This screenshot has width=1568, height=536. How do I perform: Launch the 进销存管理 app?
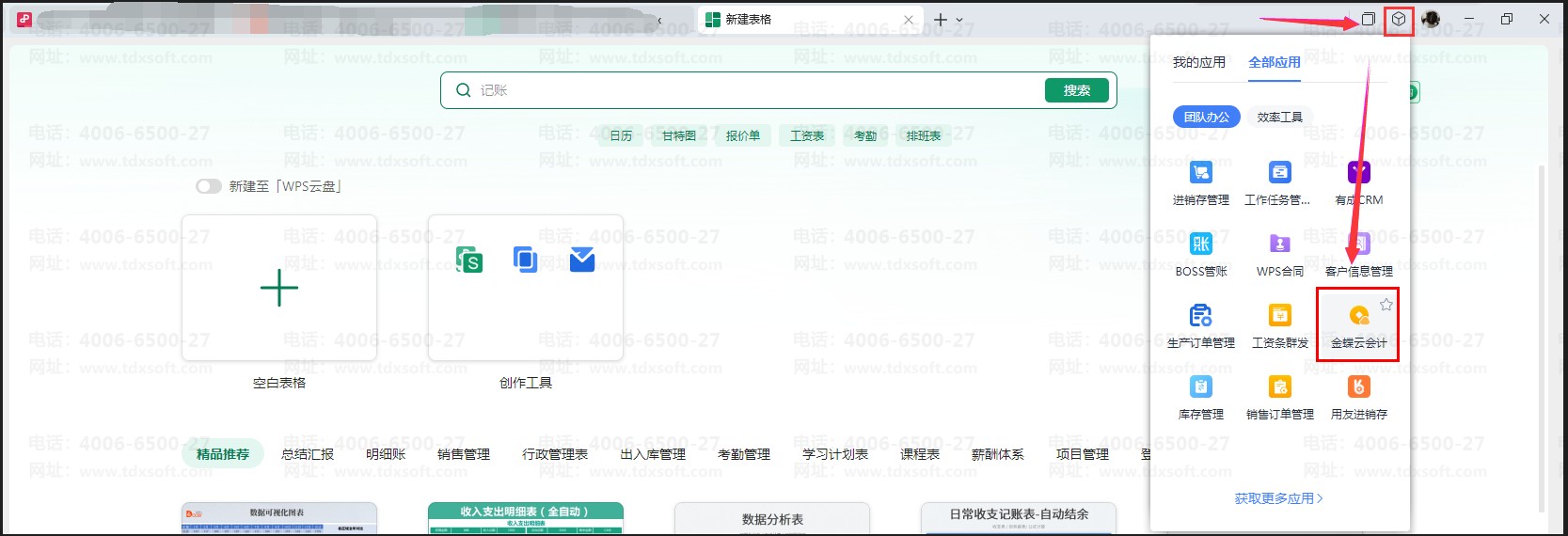coord(1200,174)
